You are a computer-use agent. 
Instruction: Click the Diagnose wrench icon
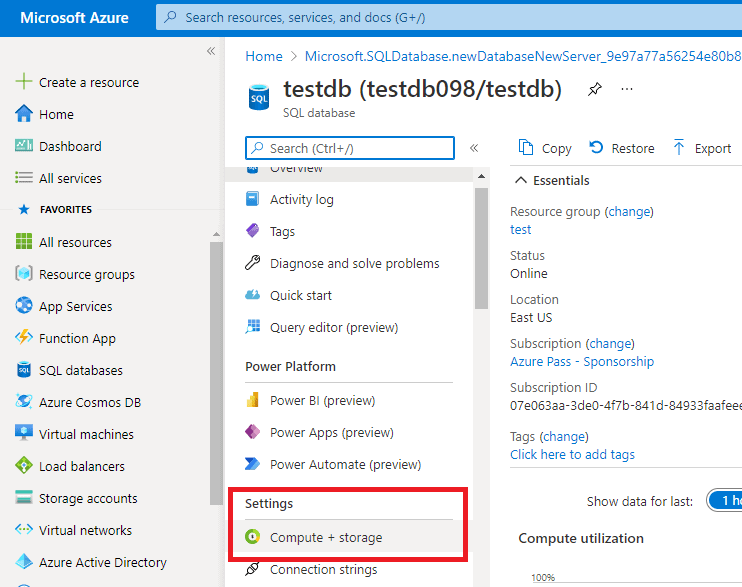(x=253, y=262)
